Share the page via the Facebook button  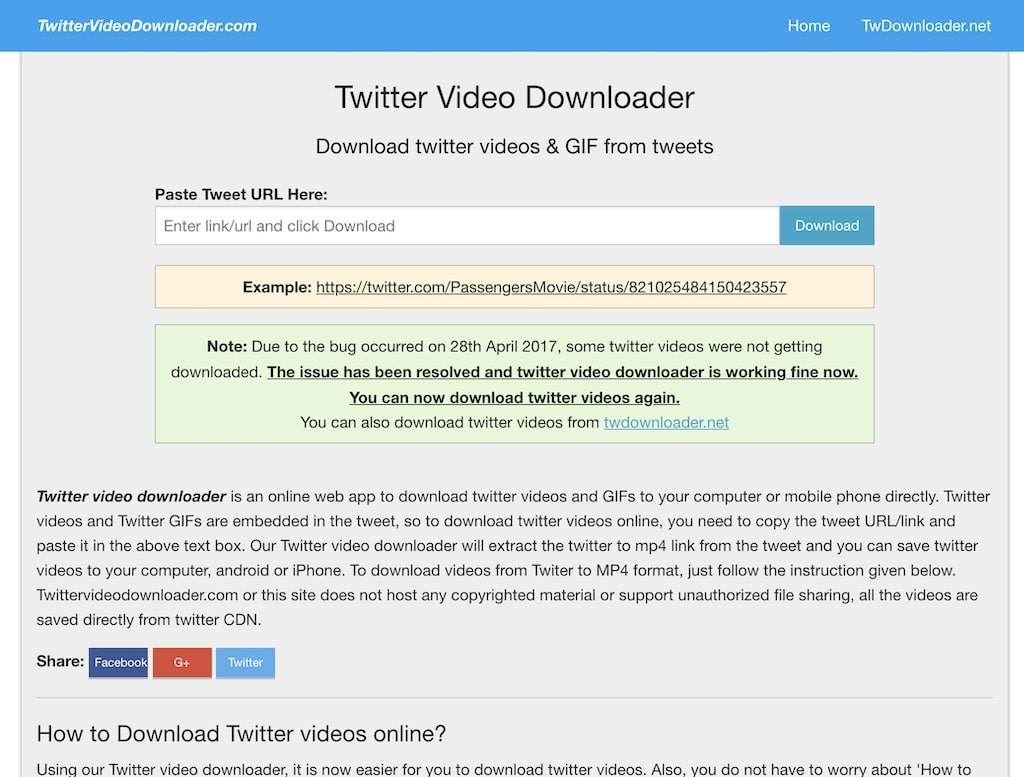pyautogui.click(x=118, y=663)
